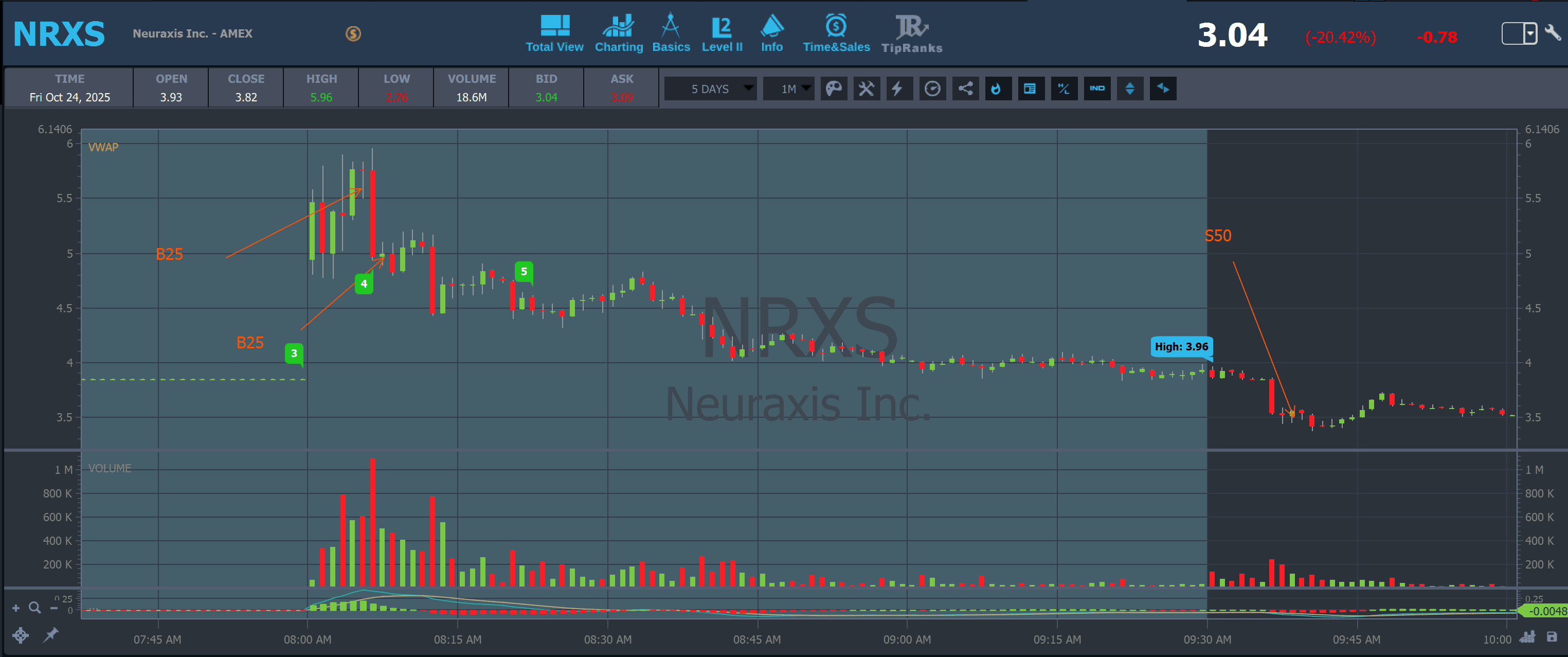Image resolution: width=1568 pixels, height=657 pixels.
Task: Open the color palette settings icon
Action: 833,89
